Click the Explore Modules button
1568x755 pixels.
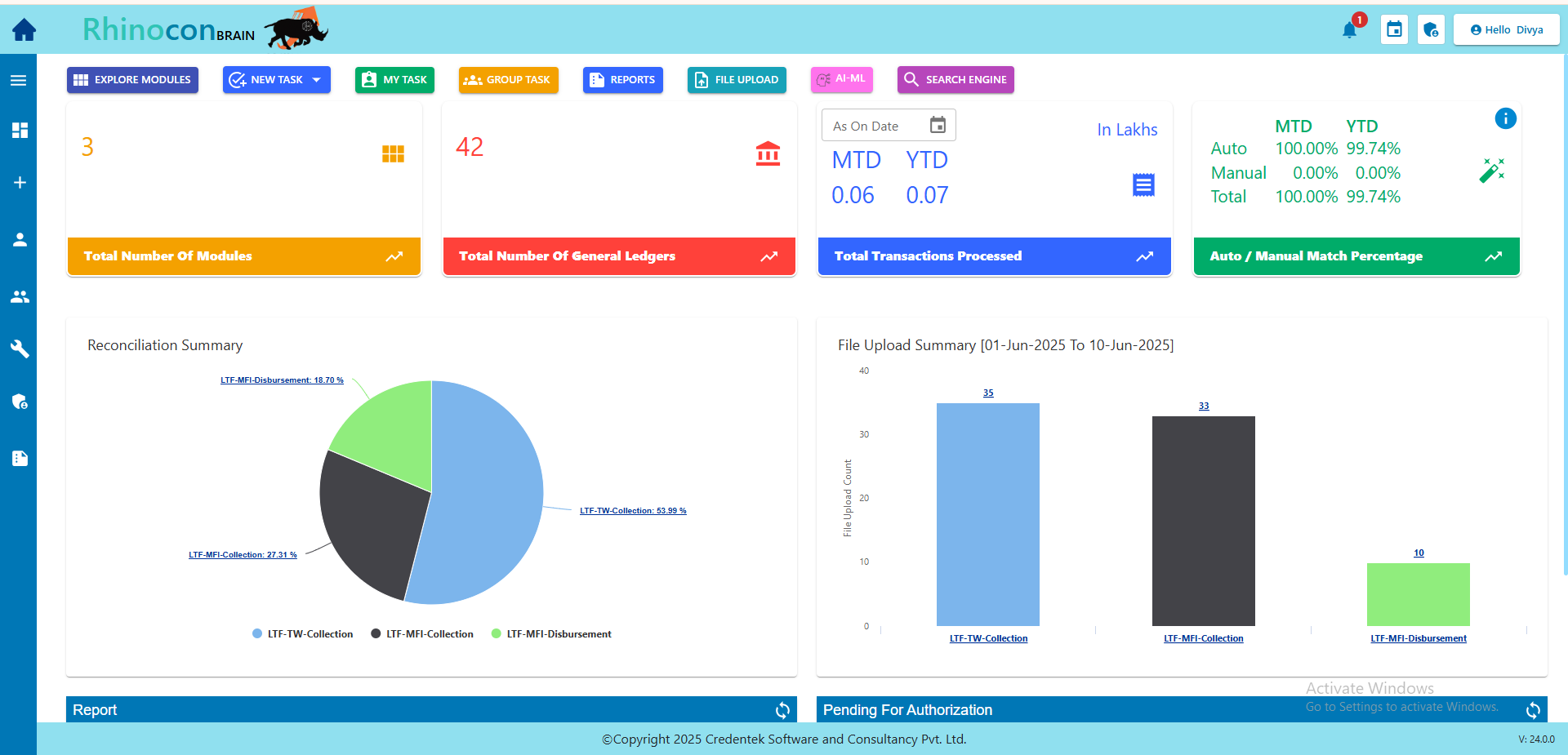(132, 80)
